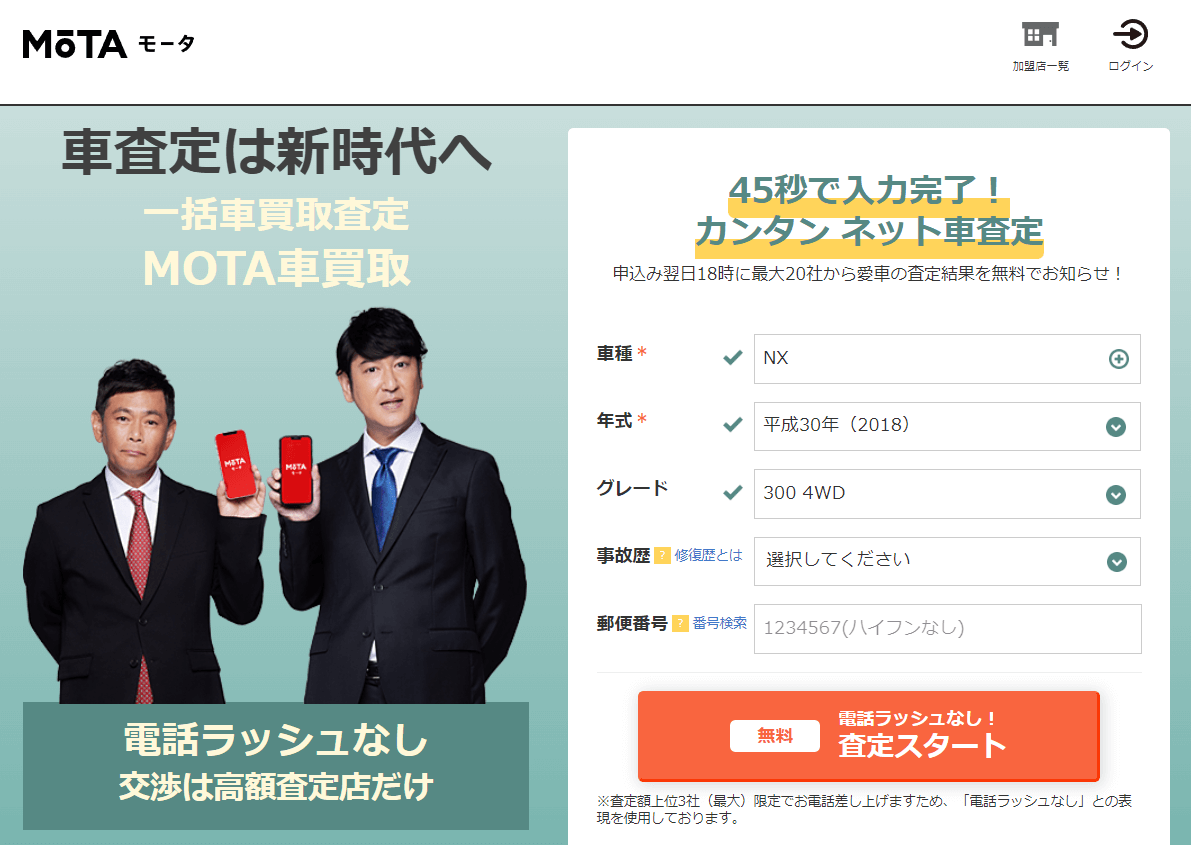Click the ログイン login icon

point(1130,35)
